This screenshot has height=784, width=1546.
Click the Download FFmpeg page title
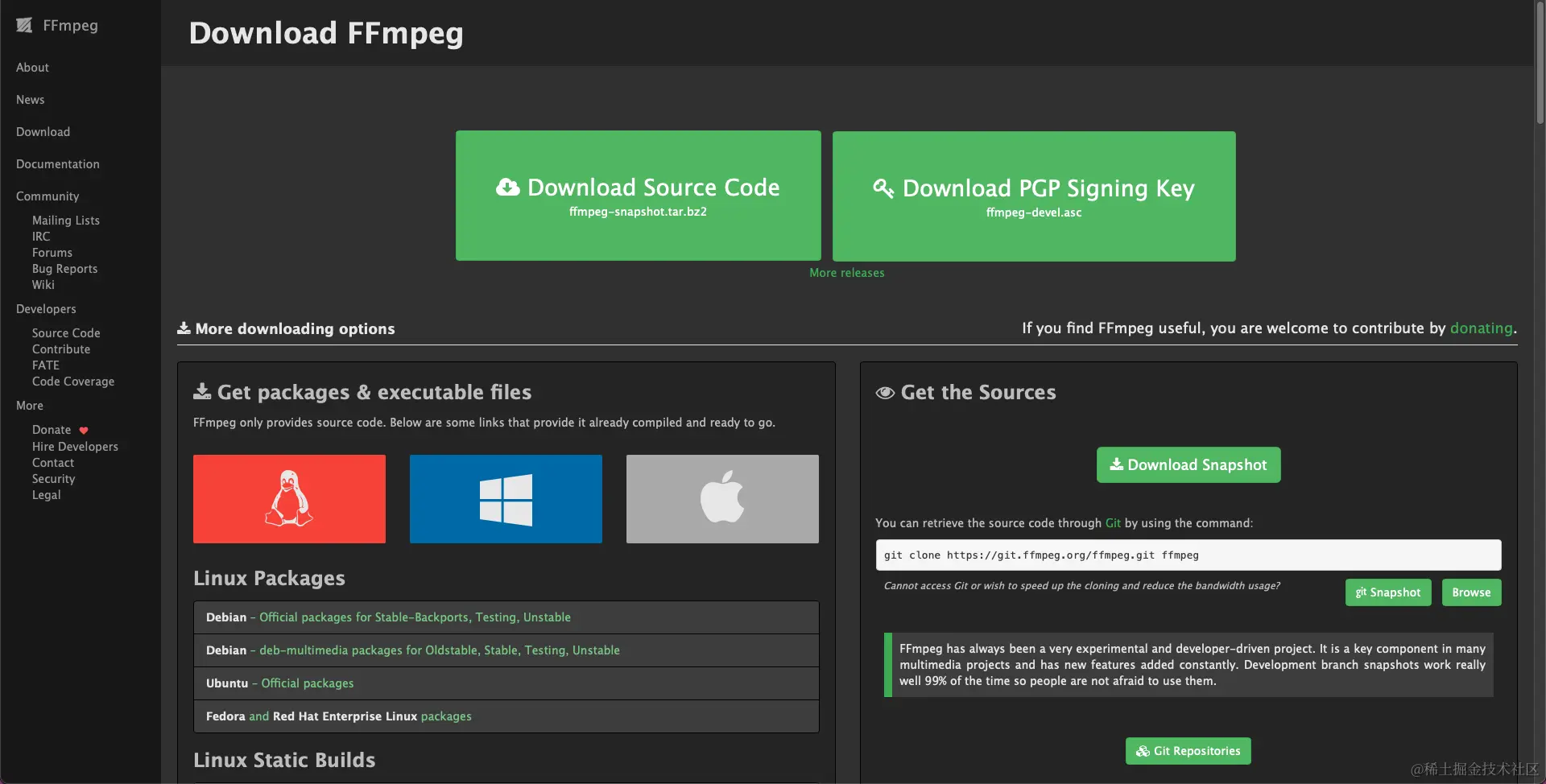point(326,34)
